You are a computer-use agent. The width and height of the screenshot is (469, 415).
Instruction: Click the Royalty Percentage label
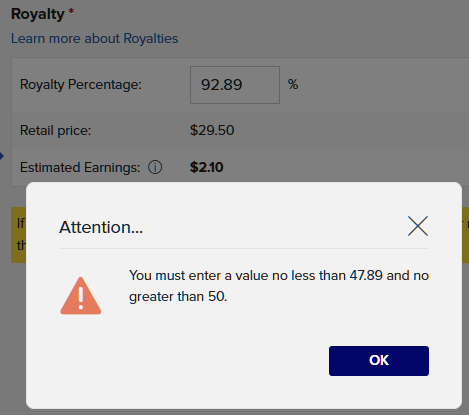coord(81,85)
